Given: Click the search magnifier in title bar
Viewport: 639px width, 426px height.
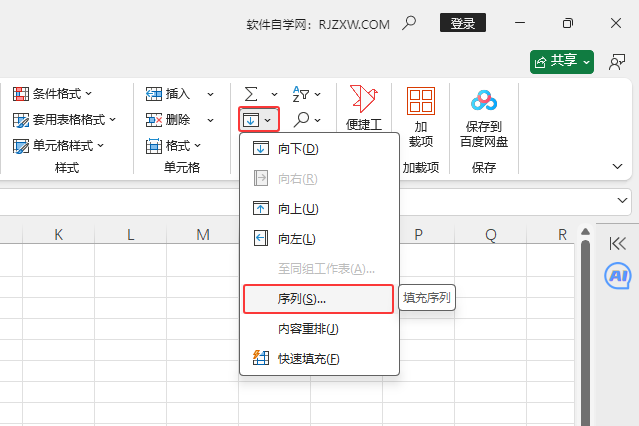Looking at the screenshot, I should pyautogui.click(x=409, y=23).
